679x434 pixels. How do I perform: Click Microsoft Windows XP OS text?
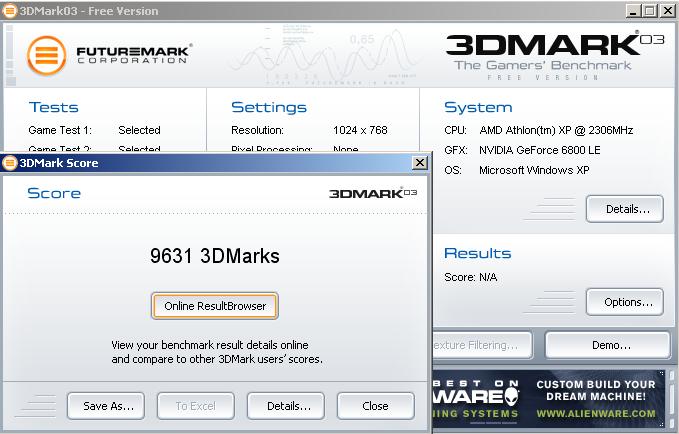[534, 170]
